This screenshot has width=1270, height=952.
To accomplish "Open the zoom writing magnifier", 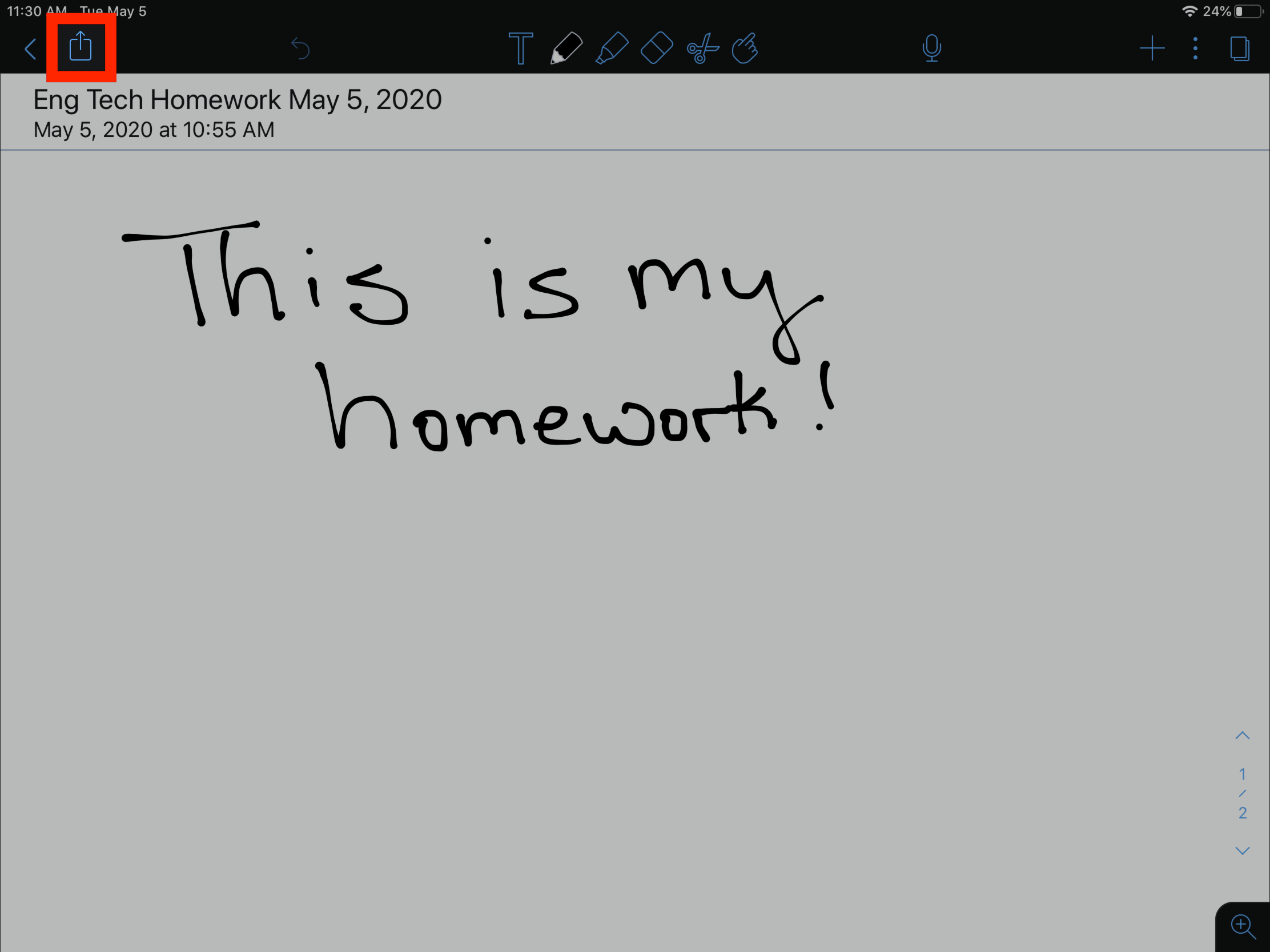I will (1243, 926).
